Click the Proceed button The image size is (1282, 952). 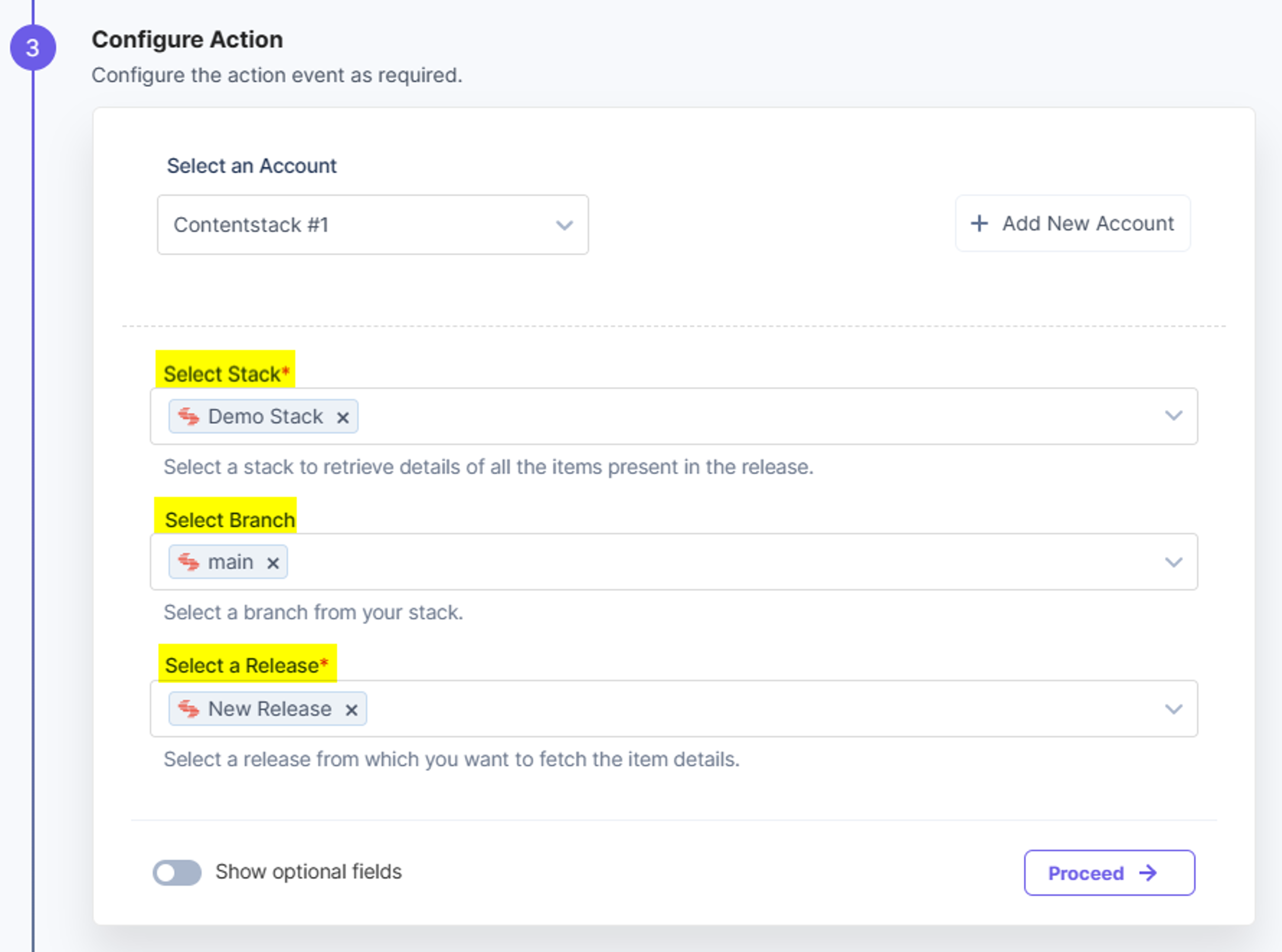coord(1109,873)
